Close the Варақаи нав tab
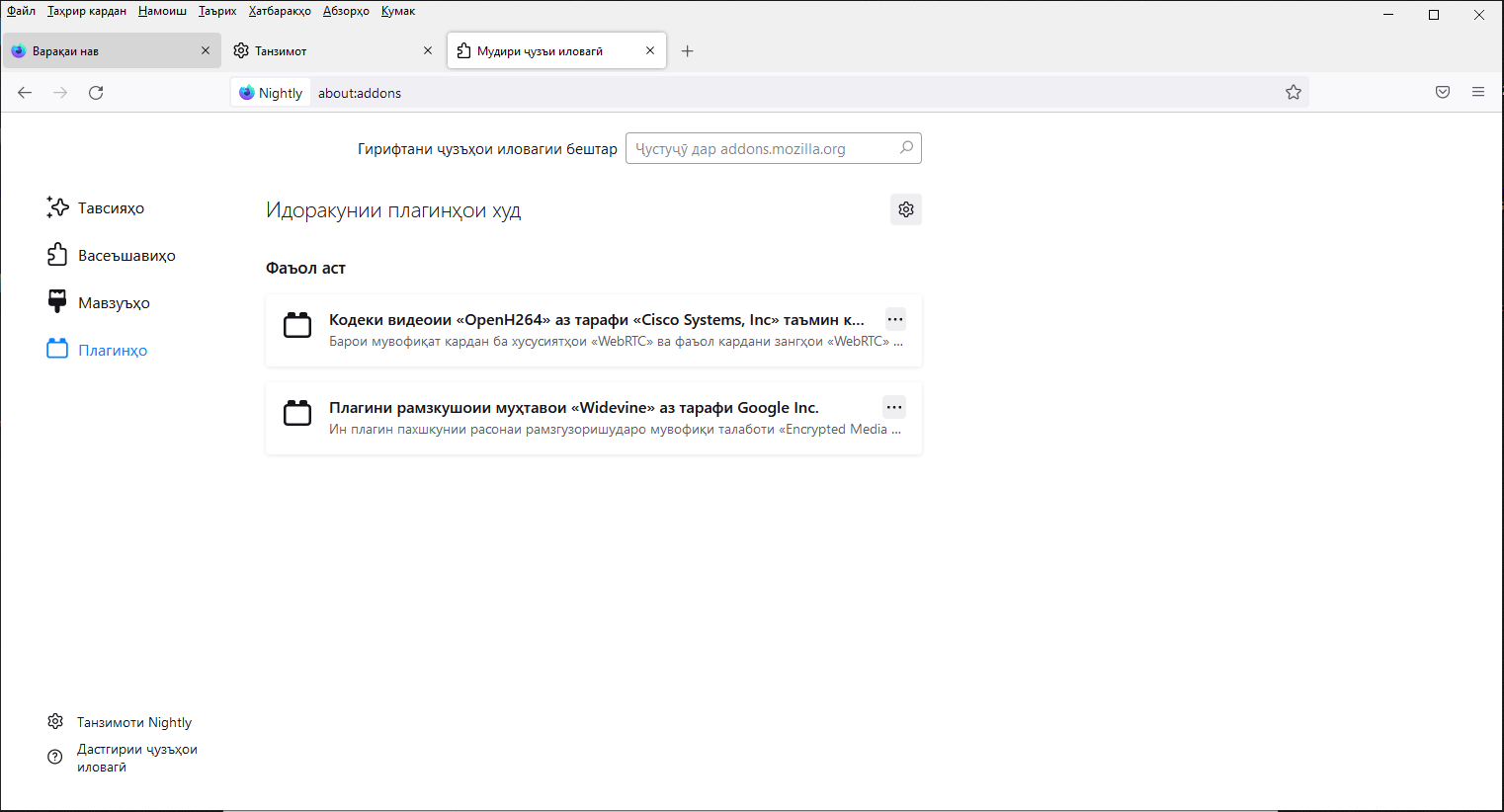1504x812 pixels. pyautogui.click(x=206, y=50)
